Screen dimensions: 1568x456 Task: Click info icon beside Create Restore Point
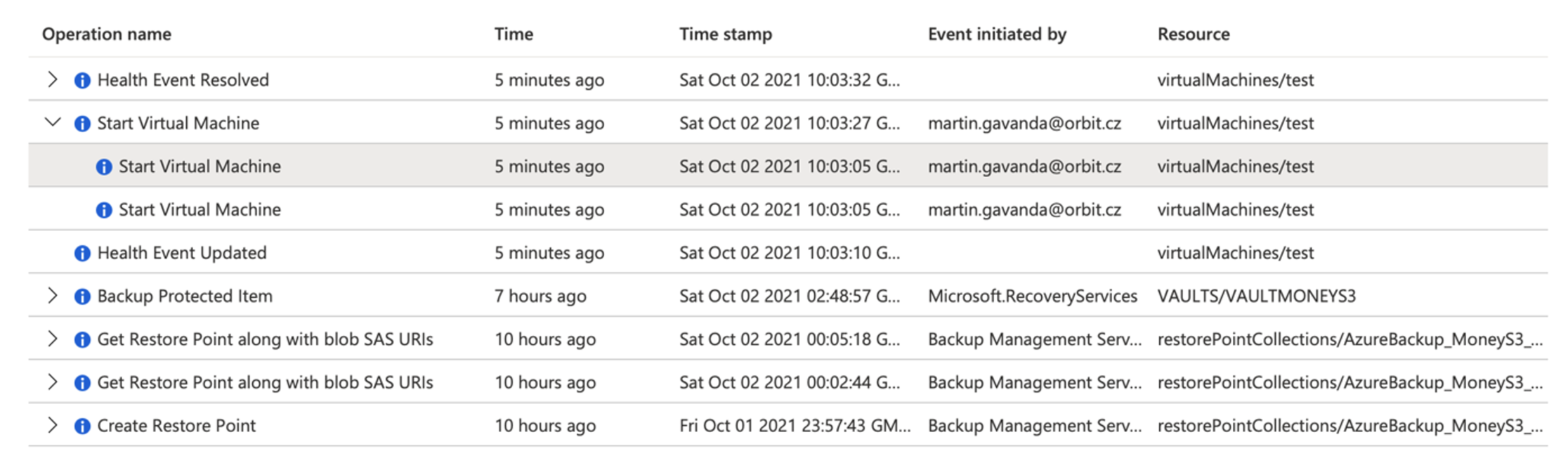(82, 426)
